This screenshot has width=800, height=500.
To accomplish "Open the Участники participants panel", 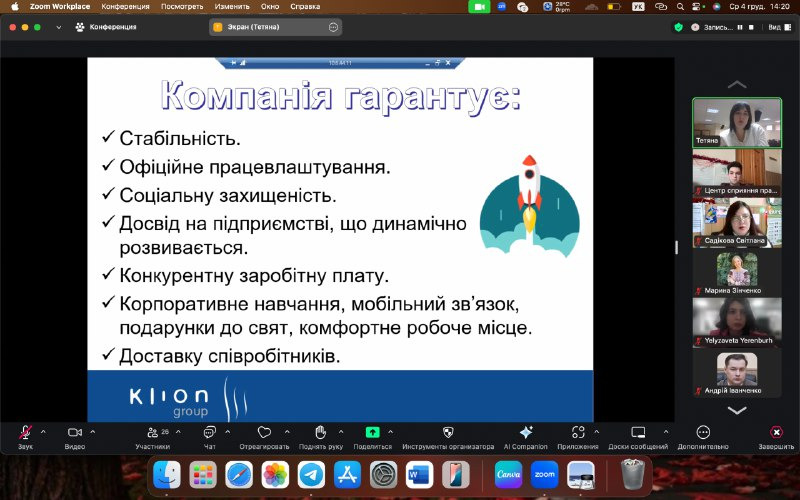I will (x=152, y=434).
